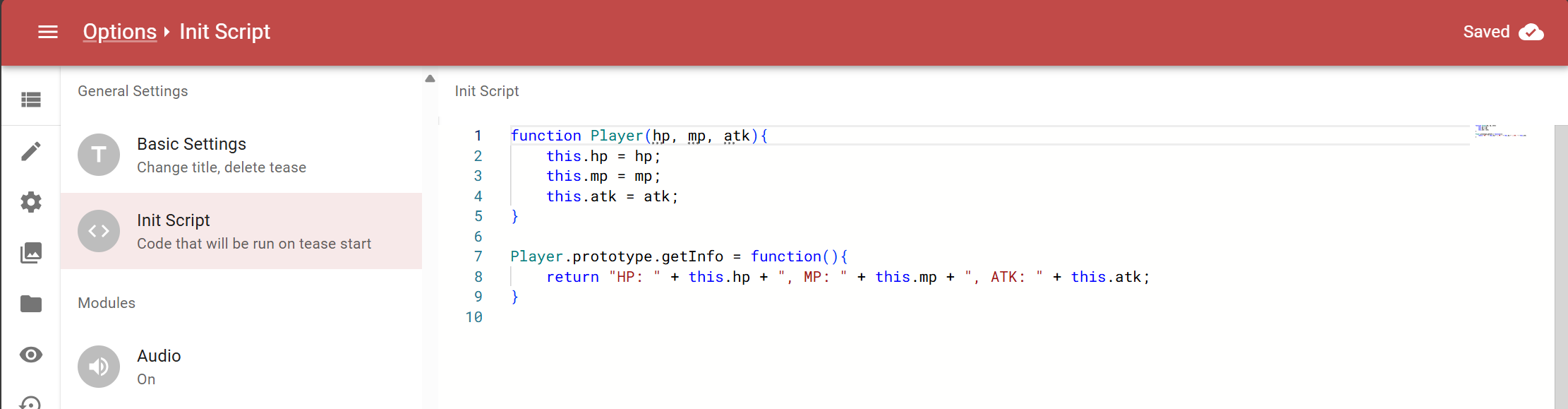Image resolution: width=1568 pixels, height=409 pixels.
Task: Toggle the Audio module speaker icon
Action: tap(99, 367)
